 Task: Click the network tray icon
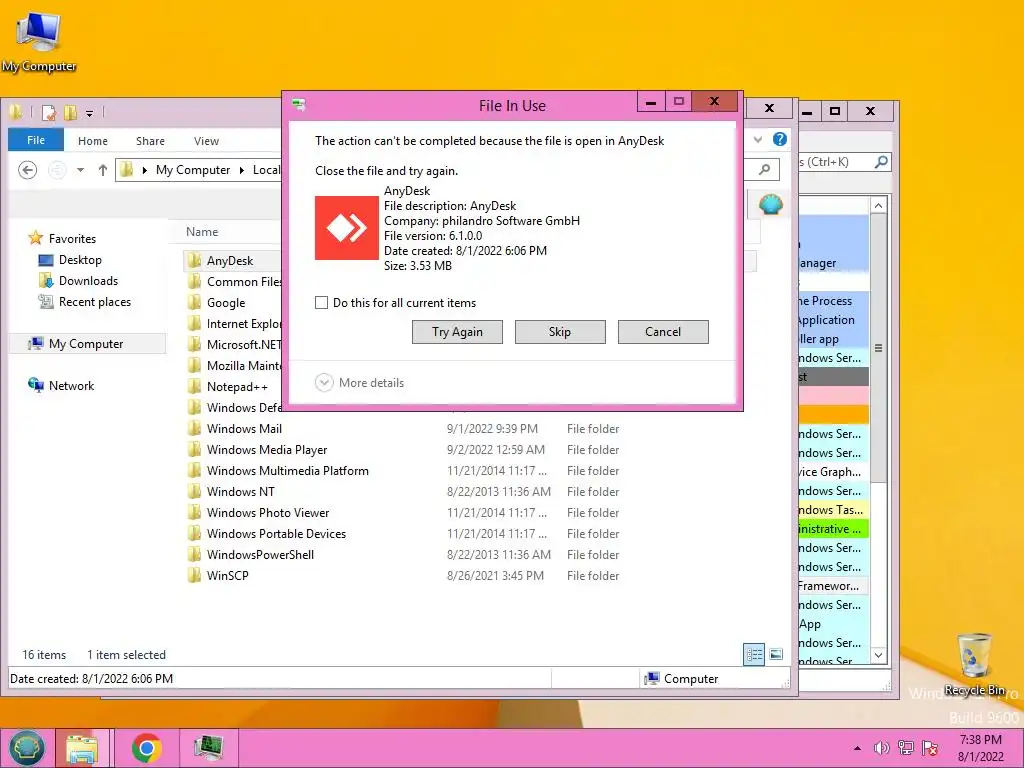click(906, 748)
